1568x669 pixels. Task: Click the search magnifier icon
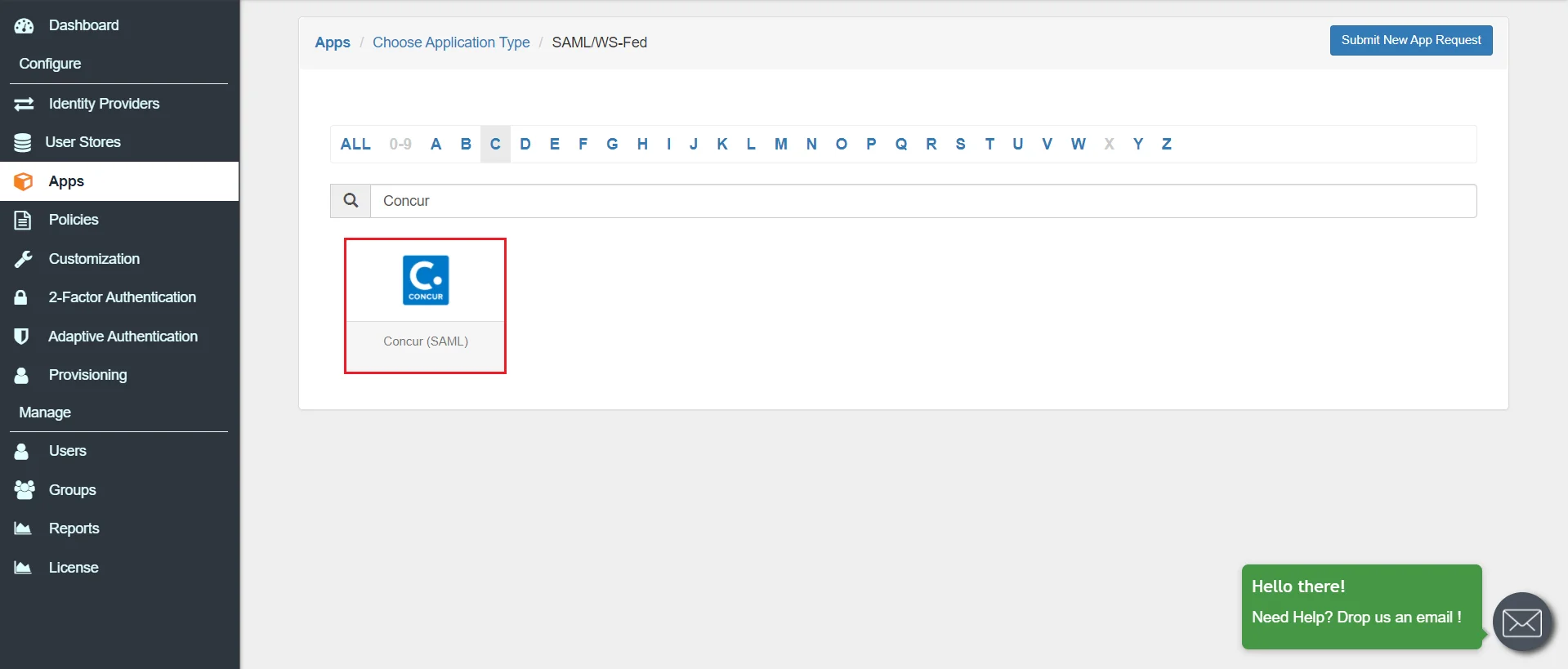coord(351,200)
